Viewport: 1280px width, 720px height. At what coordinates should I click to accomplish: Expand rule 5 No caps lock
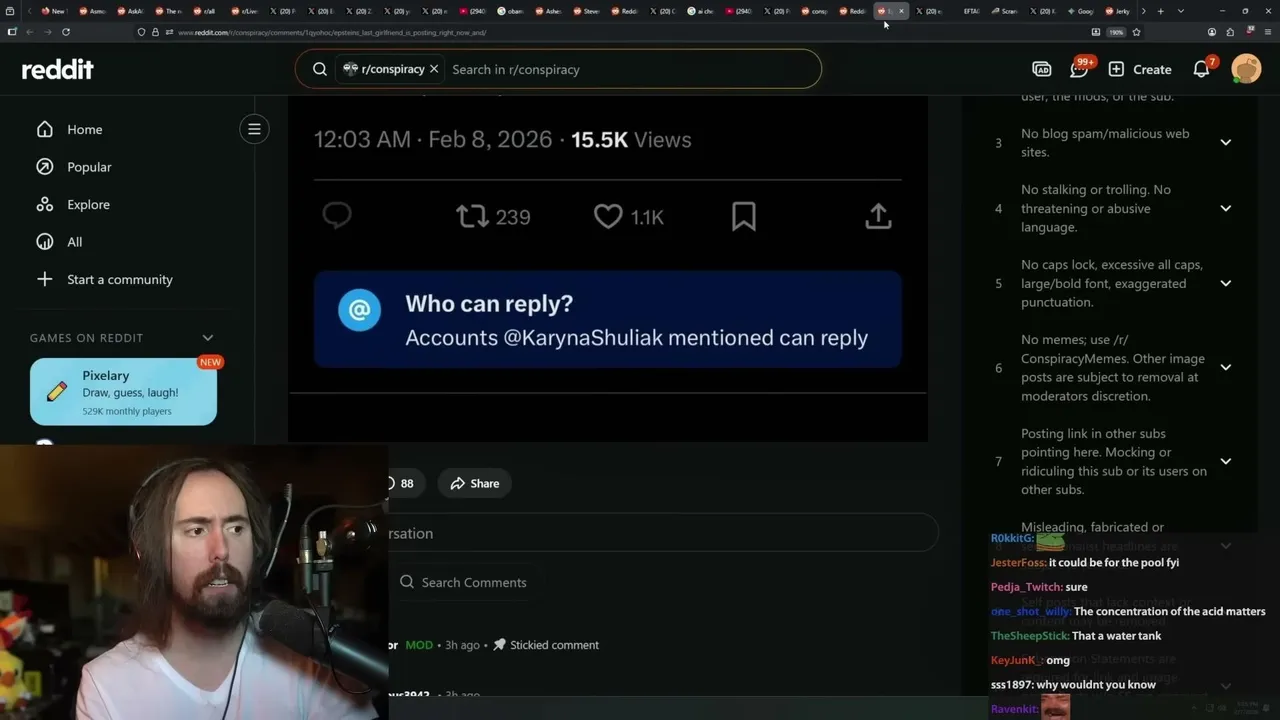1225,283
